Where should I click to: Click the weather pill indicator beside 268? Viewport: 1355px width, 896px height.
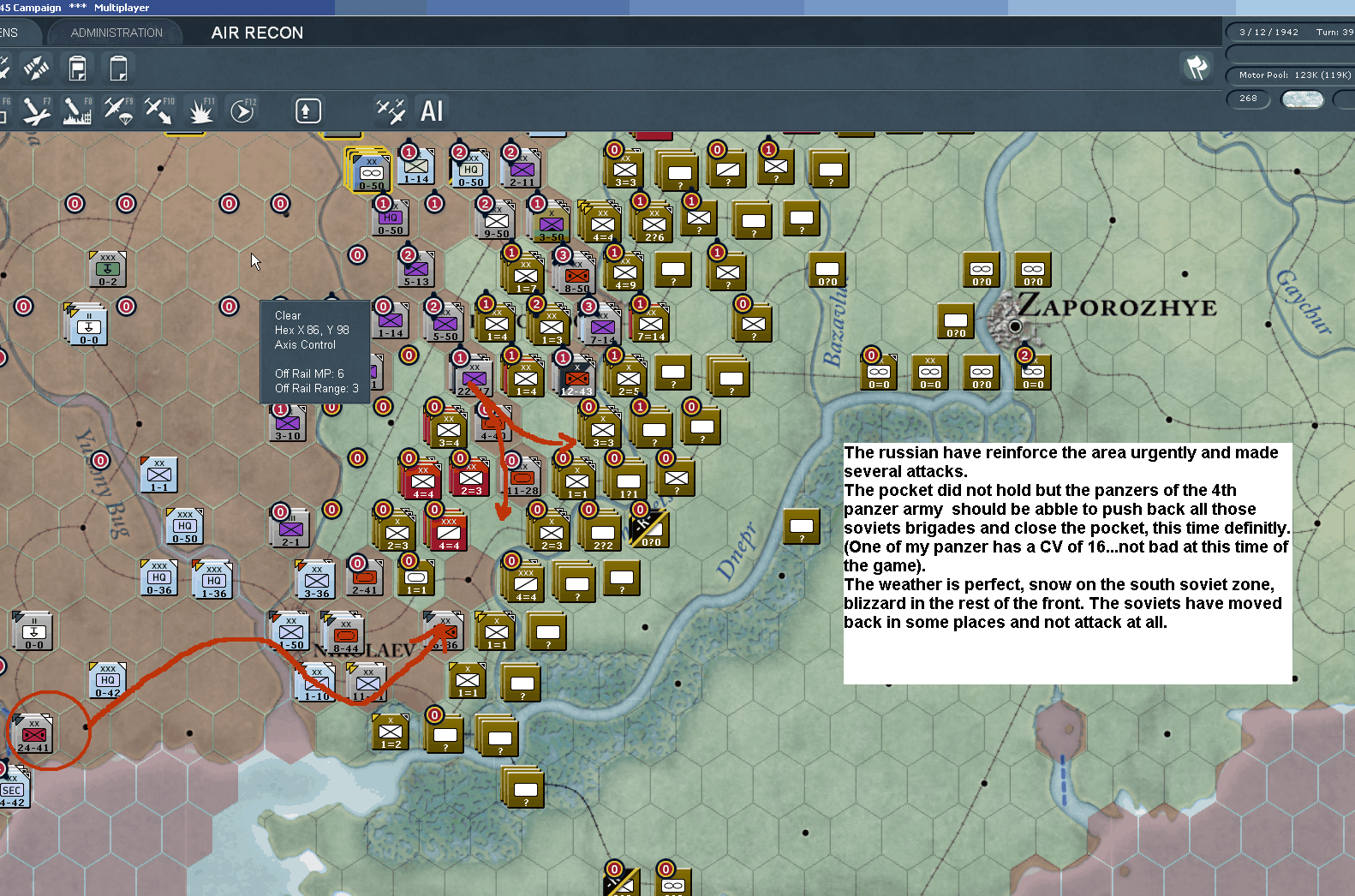click(x=1302, y=99)
